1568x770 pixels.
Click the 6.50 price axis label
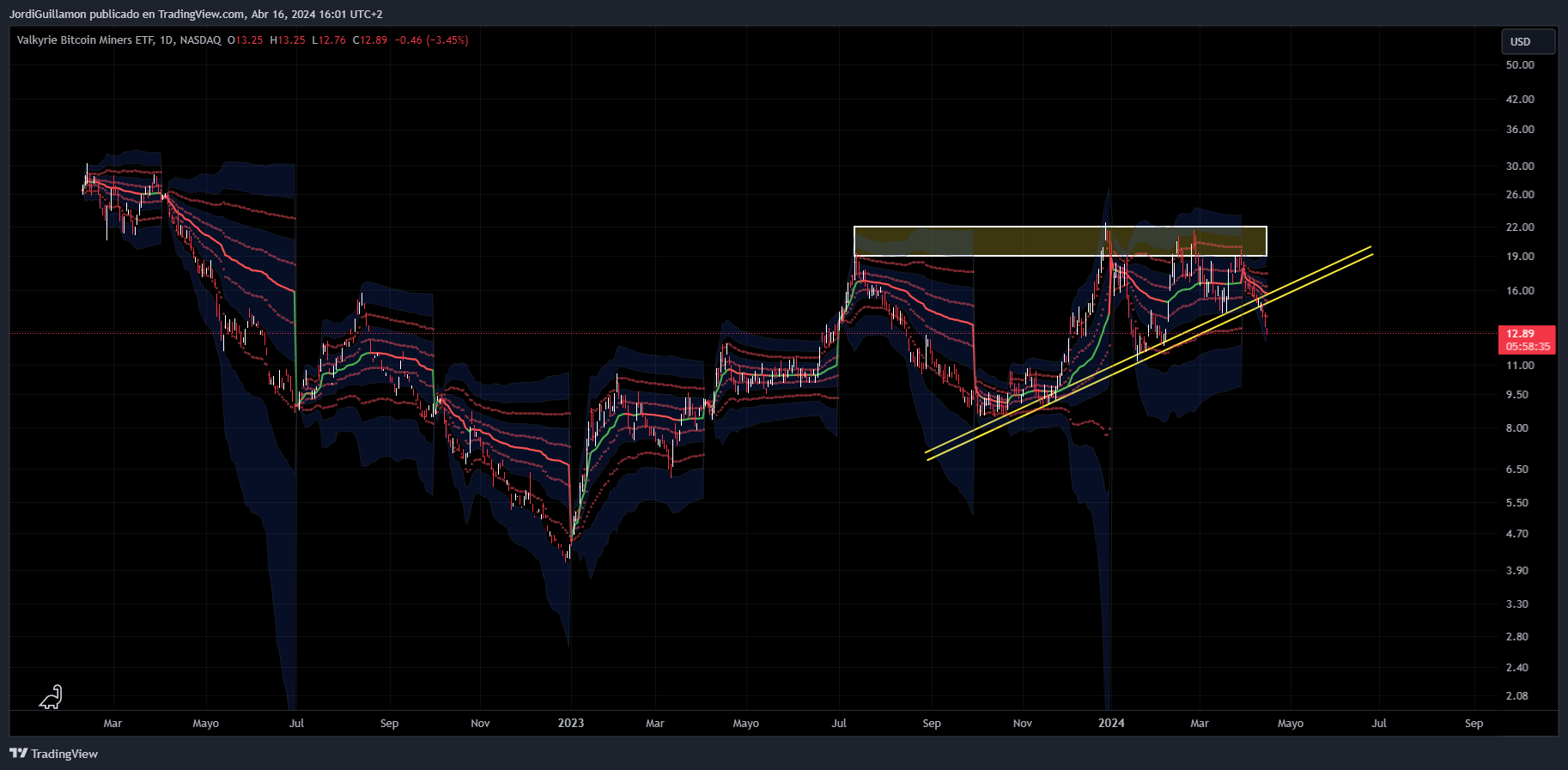(1517, 470)
